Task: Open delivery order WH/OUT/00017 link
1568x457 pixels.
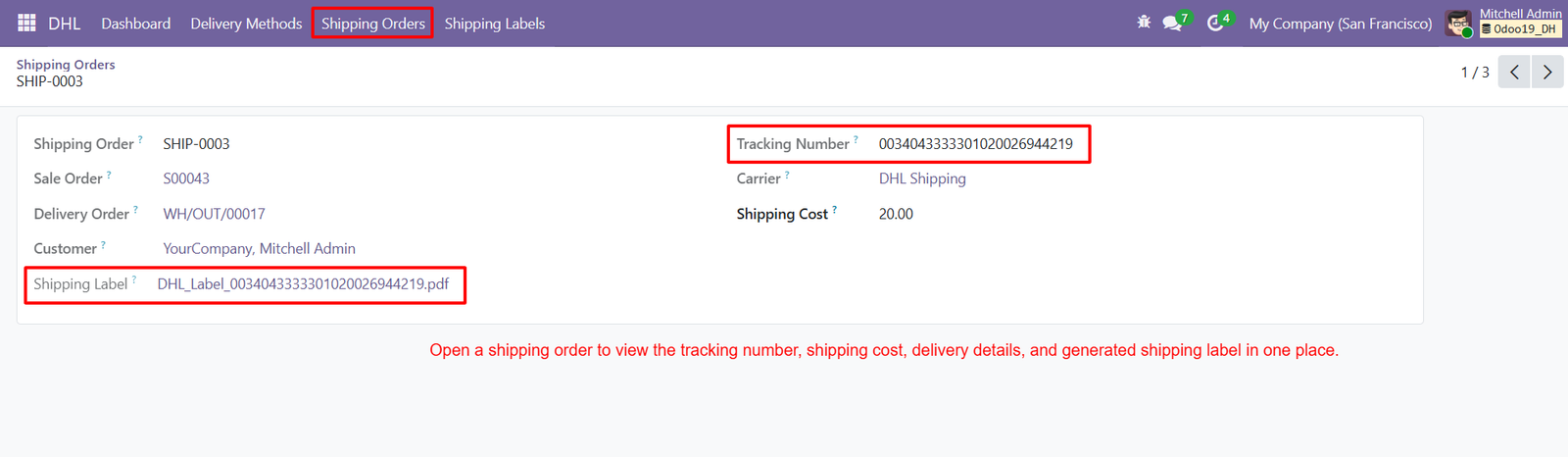Action: coord(214,214)
